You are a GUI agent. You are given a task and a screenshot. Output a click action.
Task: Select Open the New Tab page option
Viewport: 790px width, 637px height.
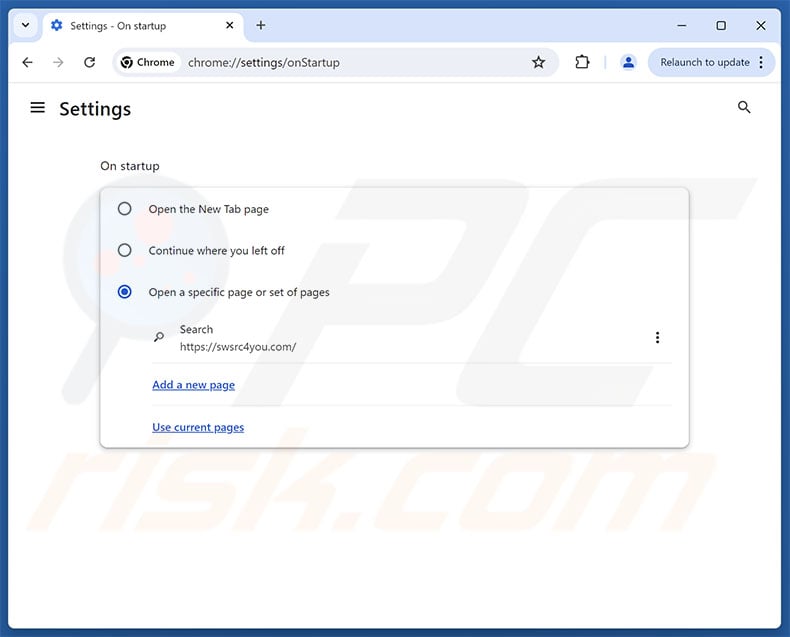click(x=124, y=209)
